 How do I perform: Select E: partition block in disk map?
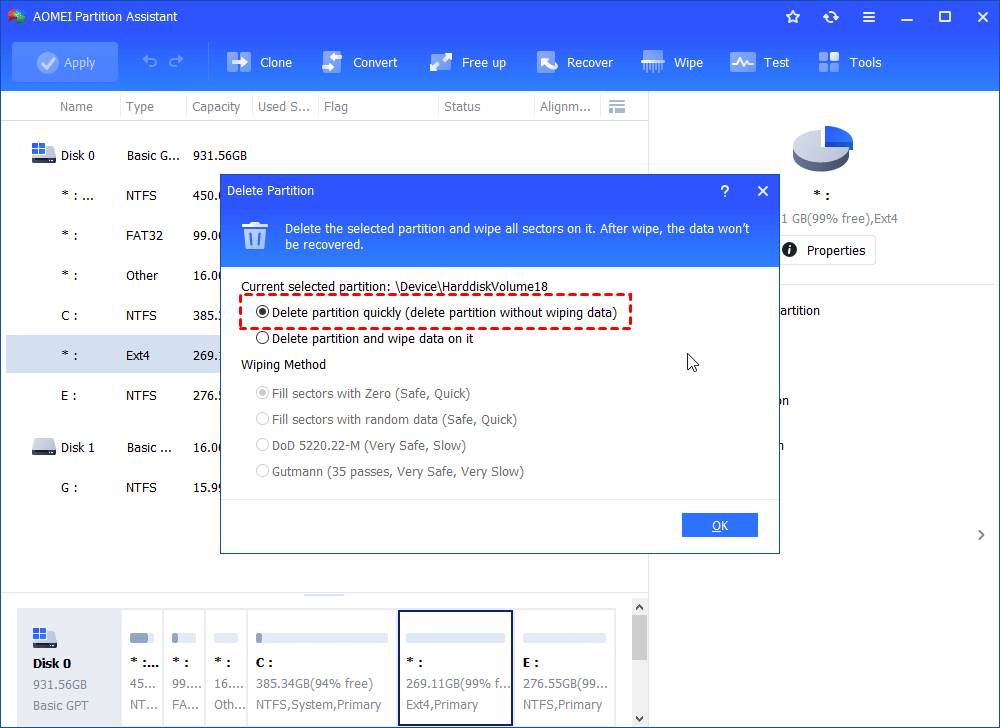pyautogui.click(x=564, y=667)
